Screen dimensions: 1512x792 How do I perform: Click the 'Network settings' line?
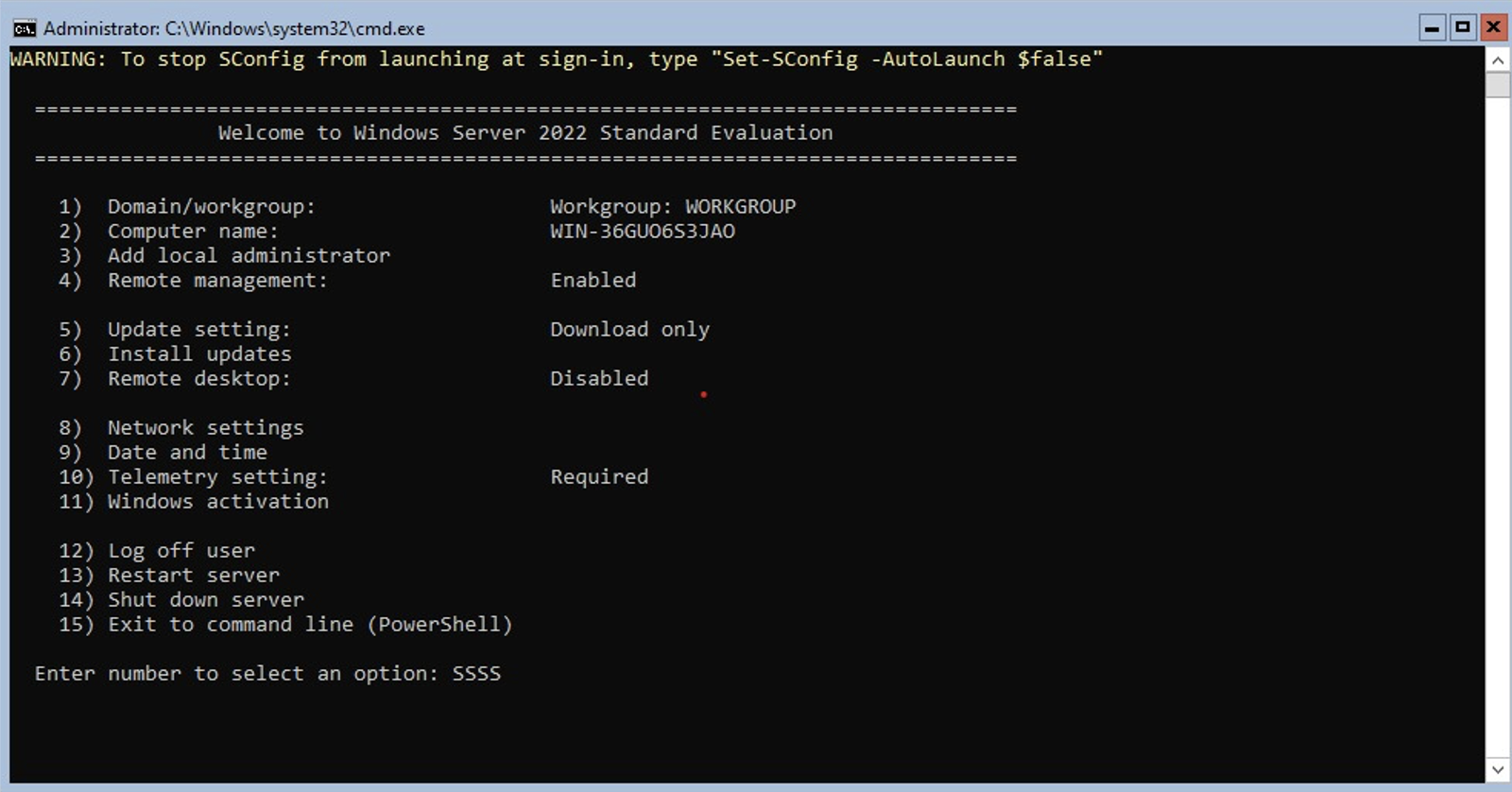(x=205, y=428)
